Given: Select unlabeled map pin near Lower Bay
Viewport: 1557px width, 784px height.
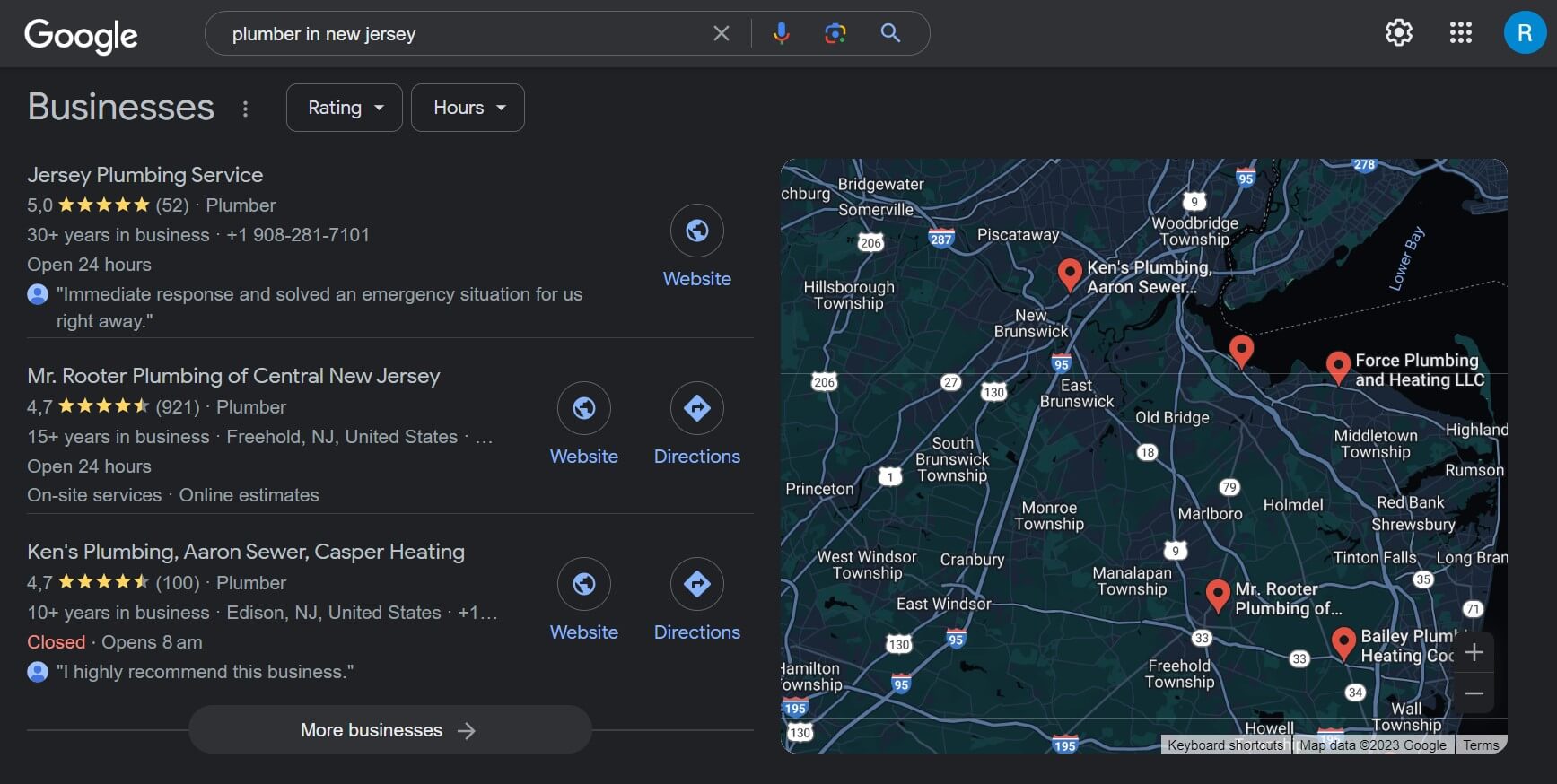Looking at the screenshot, I should tap(1241, 352).
